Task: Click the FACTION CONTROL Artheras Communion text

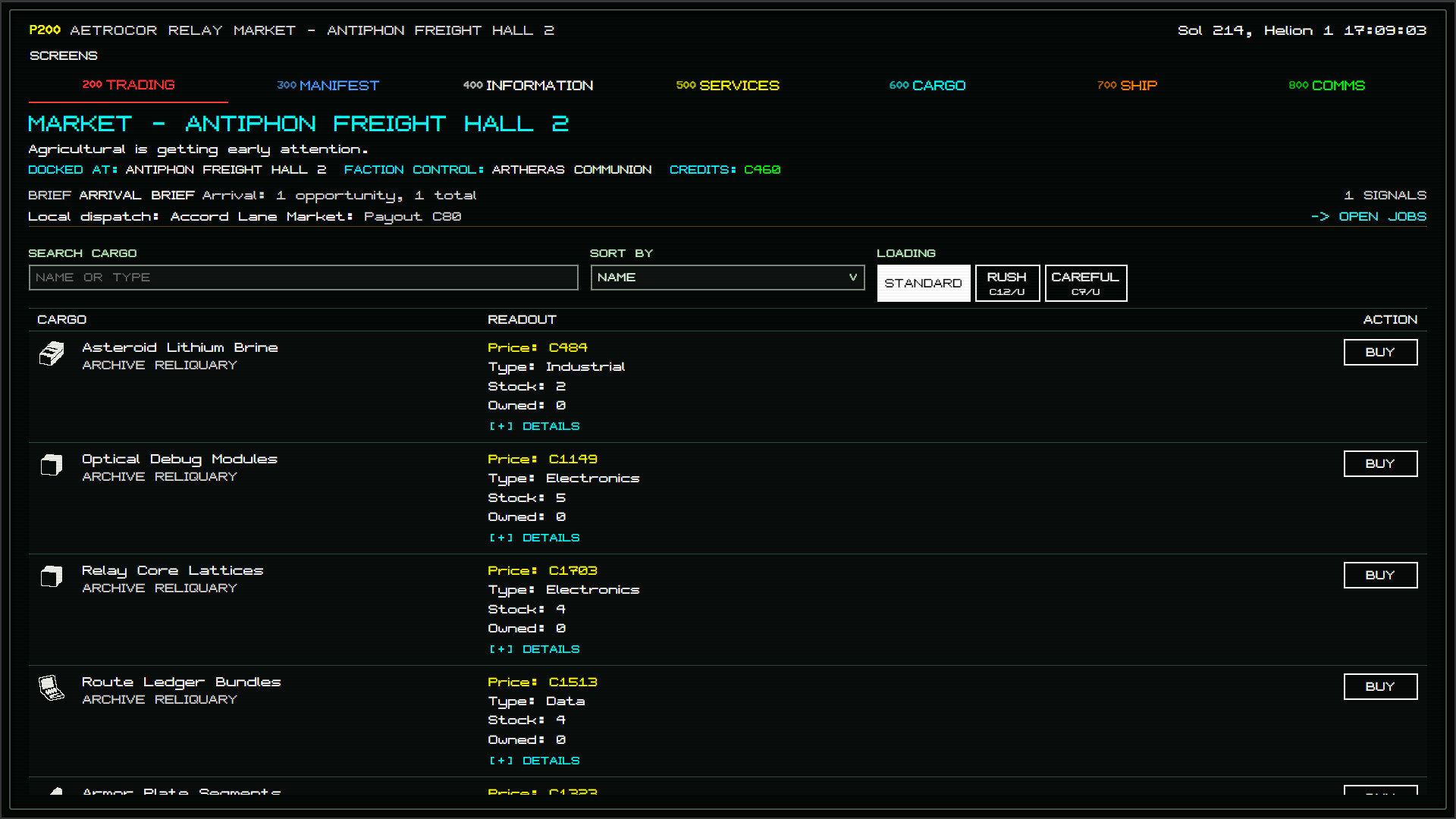Action: (x=497, y=170)
